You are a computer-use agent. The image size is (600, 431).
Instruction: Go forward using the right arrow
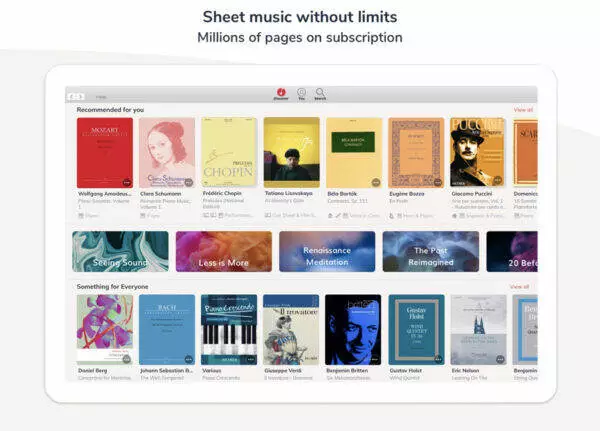[x=80, y=96]
